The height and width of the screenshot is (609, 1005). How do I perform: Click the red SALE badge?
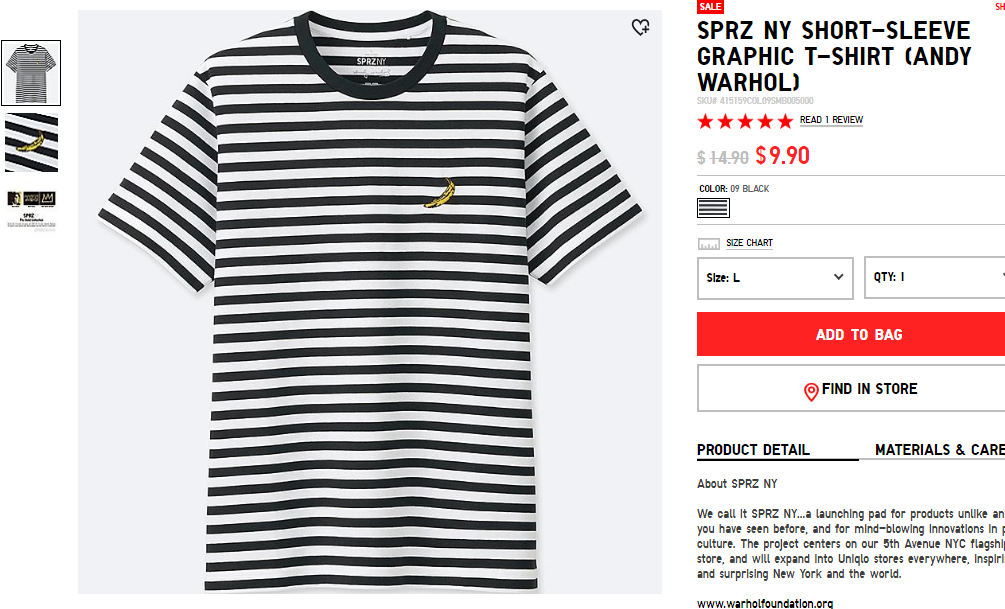[x=710, y=6]
